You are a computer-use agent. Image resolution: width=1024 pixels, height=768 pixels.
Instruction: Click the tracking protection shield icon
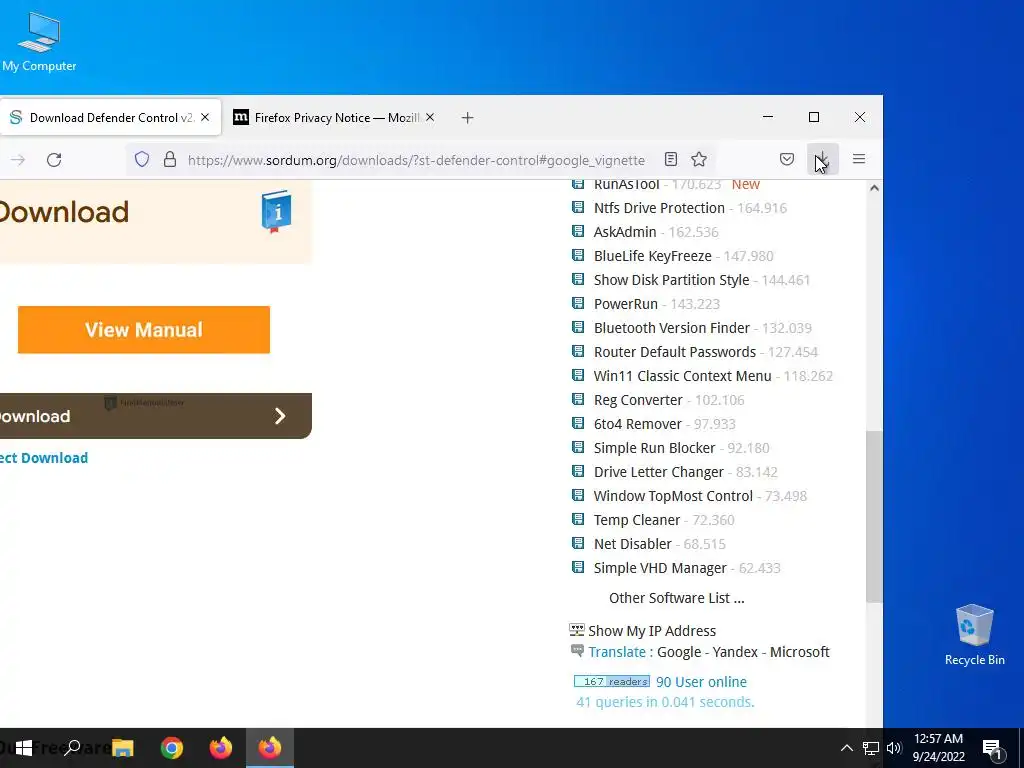pyautogui.click(x=142, y=159)
